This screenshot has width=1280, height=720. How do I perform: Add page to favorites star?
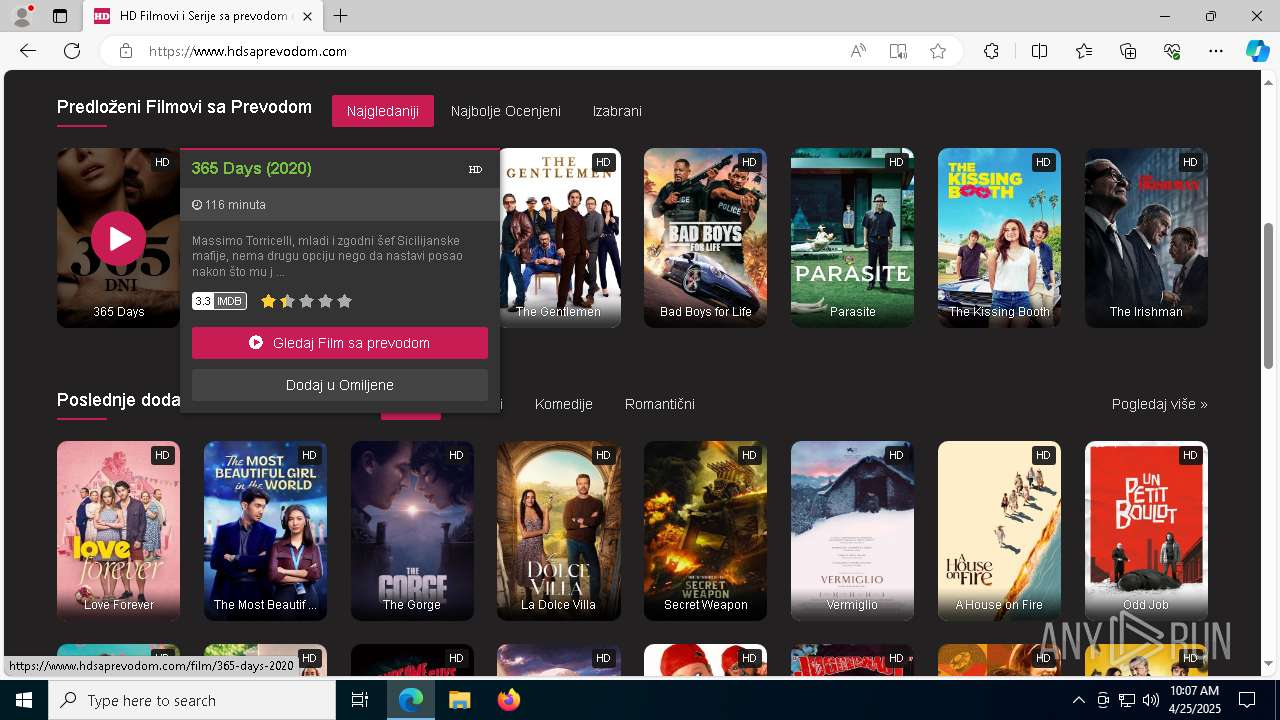pos(938,51)
